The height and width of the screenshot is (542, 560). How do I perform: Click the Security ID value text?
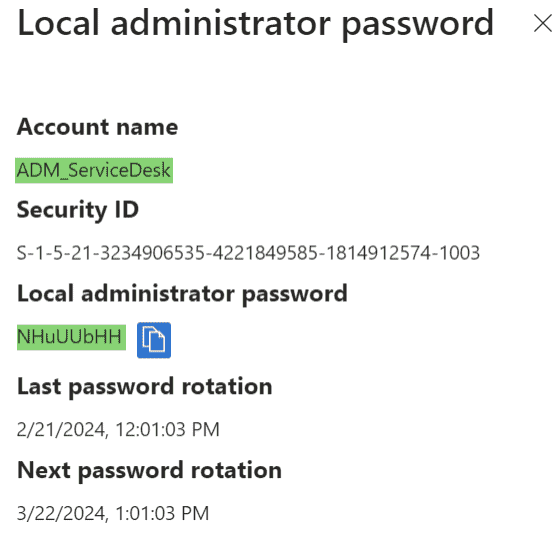(248, 253)
